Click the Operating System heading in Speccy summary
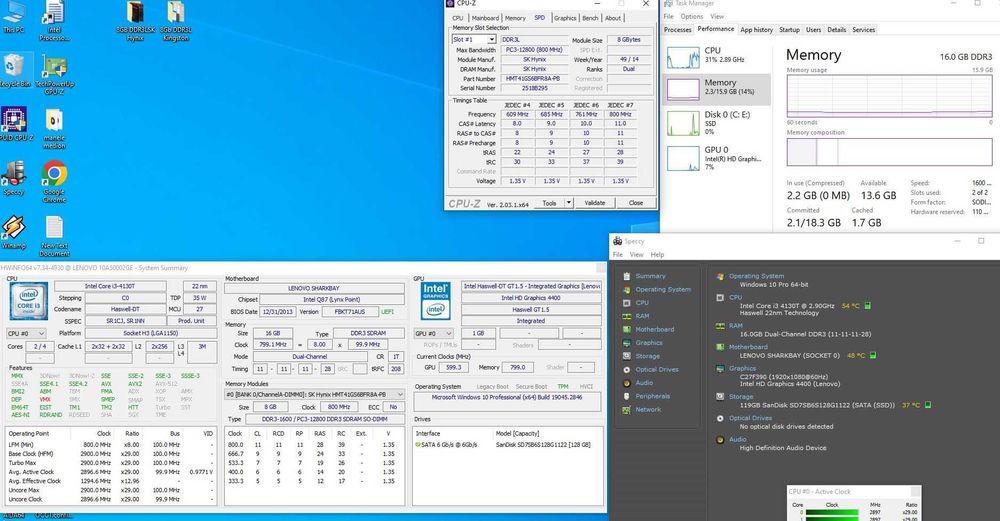The width and height of the screenshot is (1000, 521). (756, 276)
